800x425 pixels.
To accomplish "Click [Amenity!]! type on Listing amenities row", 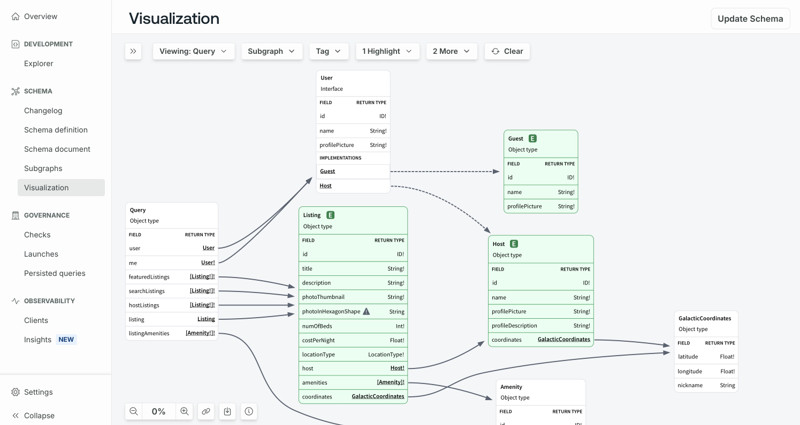I will click(x=391, y=383).
